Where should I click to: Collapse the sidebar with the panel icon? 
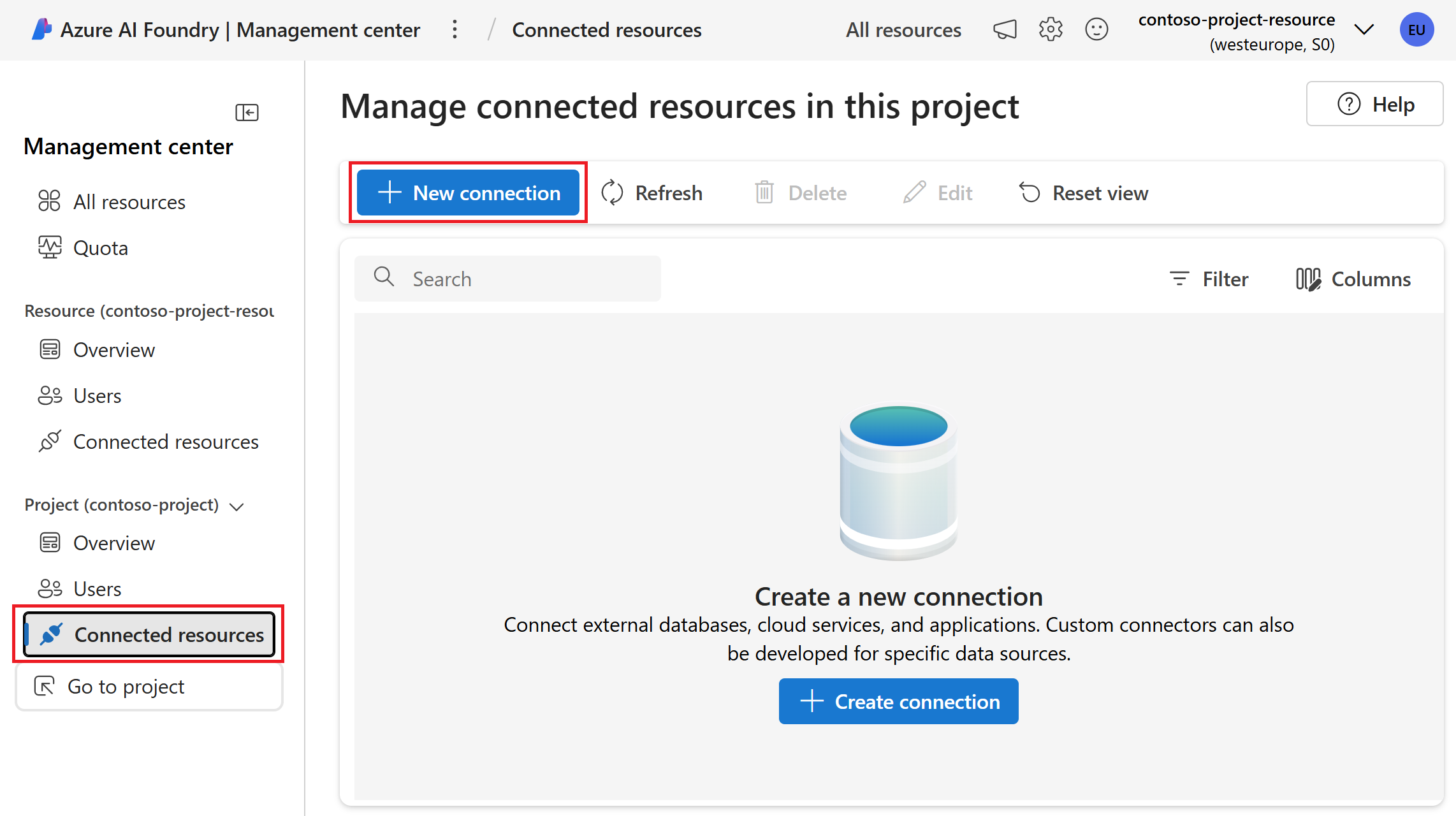(x=247, y=112)
